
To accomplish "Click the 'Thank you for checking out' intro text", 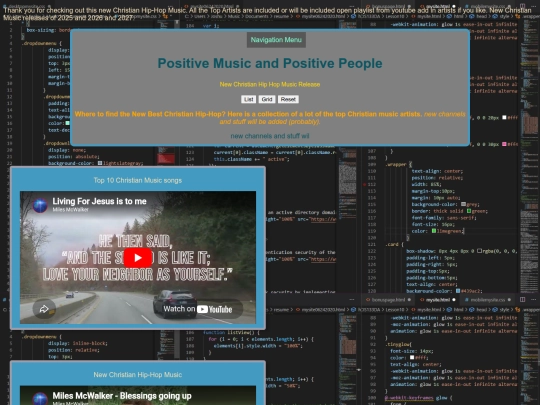I will pyautogui.click(x=267, y=14).
